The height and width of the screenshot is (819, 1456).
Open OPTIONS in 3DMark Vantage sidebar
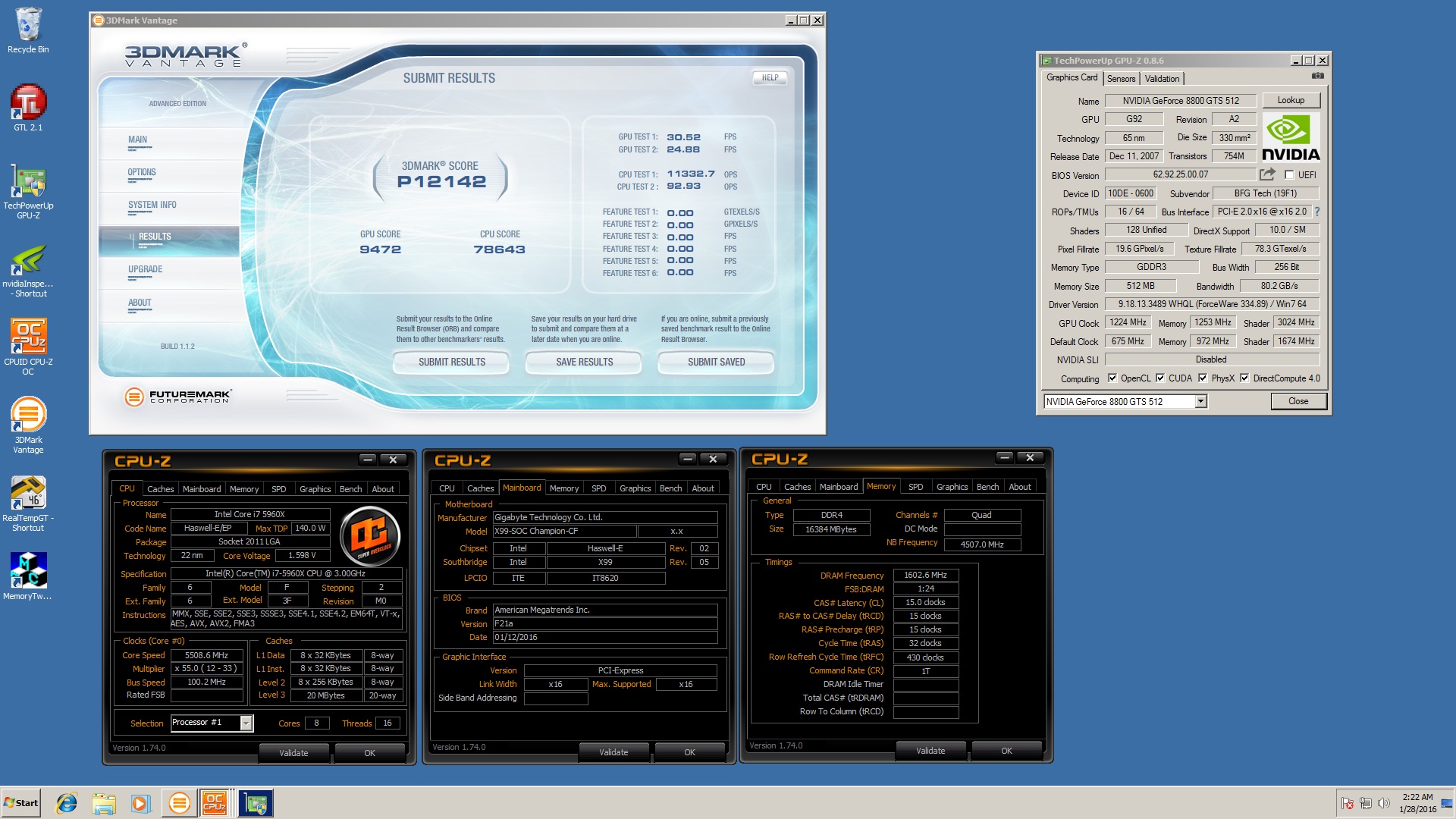tap(142, 173)
